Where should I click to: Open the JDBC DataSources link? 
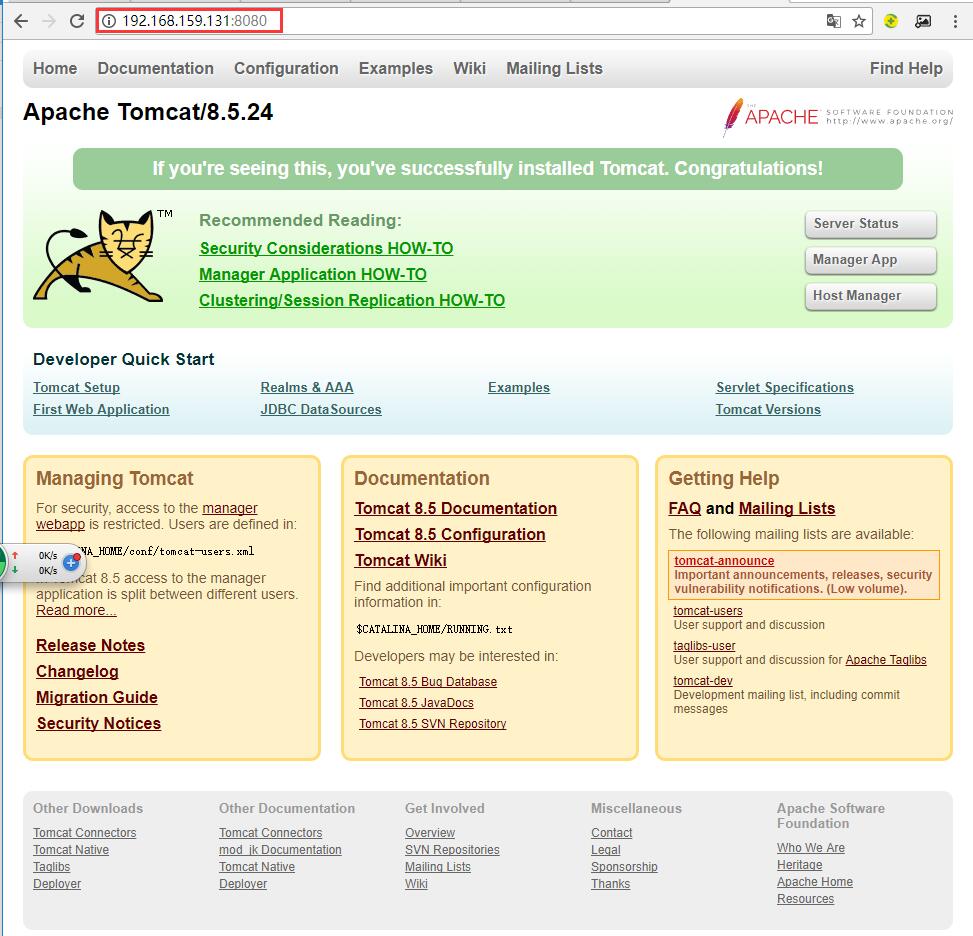321,410
